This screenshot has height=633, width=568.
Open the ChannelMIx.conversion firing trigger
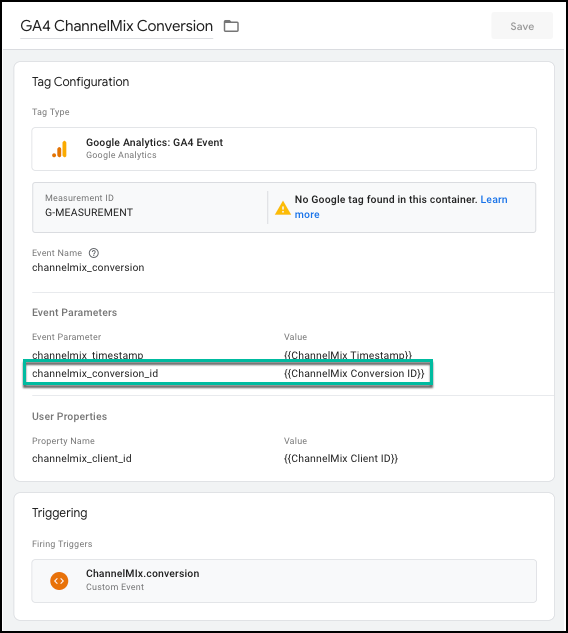tap(284, 581)
